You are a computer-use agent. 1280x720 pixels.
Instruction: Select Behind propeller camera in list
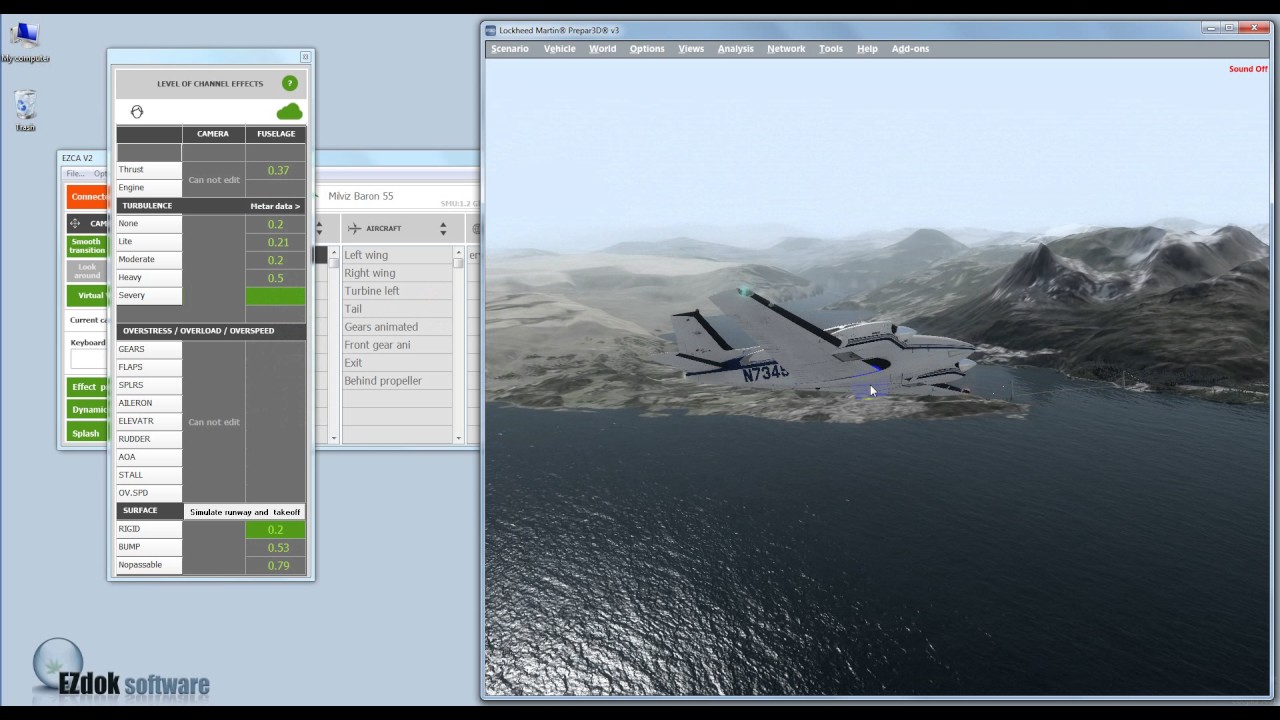pyautogui.click(x=398, y=381)
